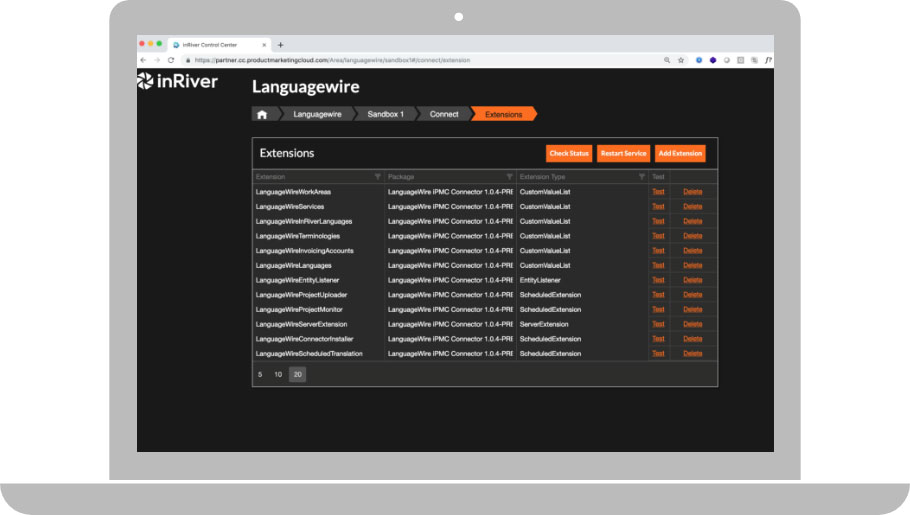Click the inRiver logo
This screenshot has width=910, height=515.
[x=177, y=82]
